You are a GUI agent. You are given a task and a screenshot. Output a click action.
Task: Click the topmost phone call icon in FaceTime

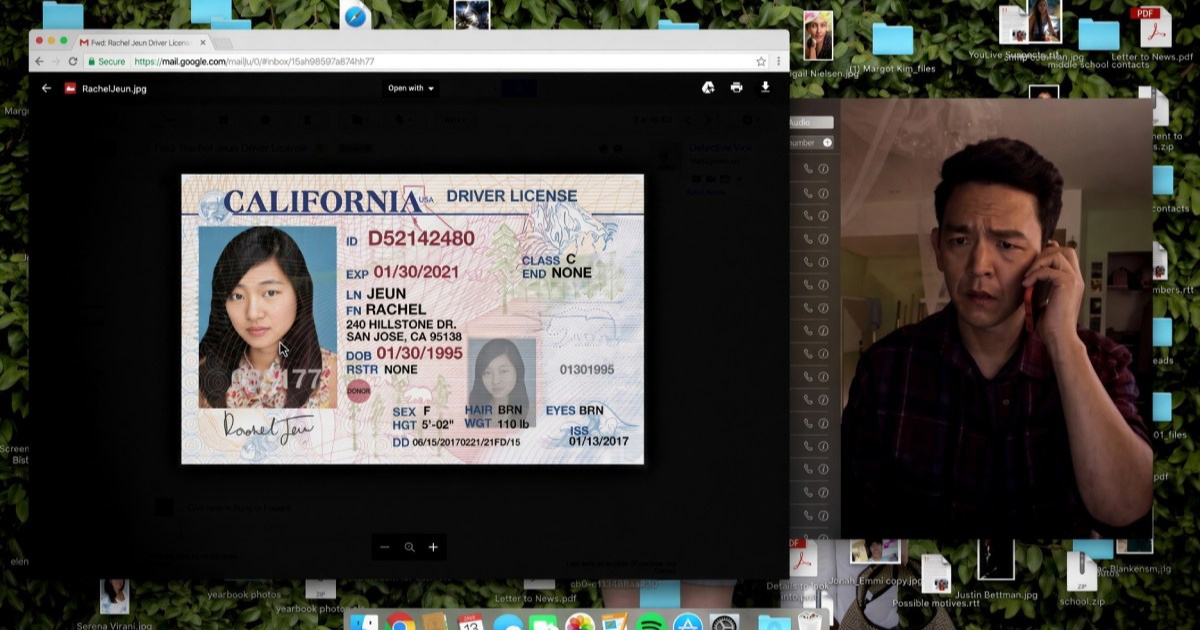tap(808, 168)
